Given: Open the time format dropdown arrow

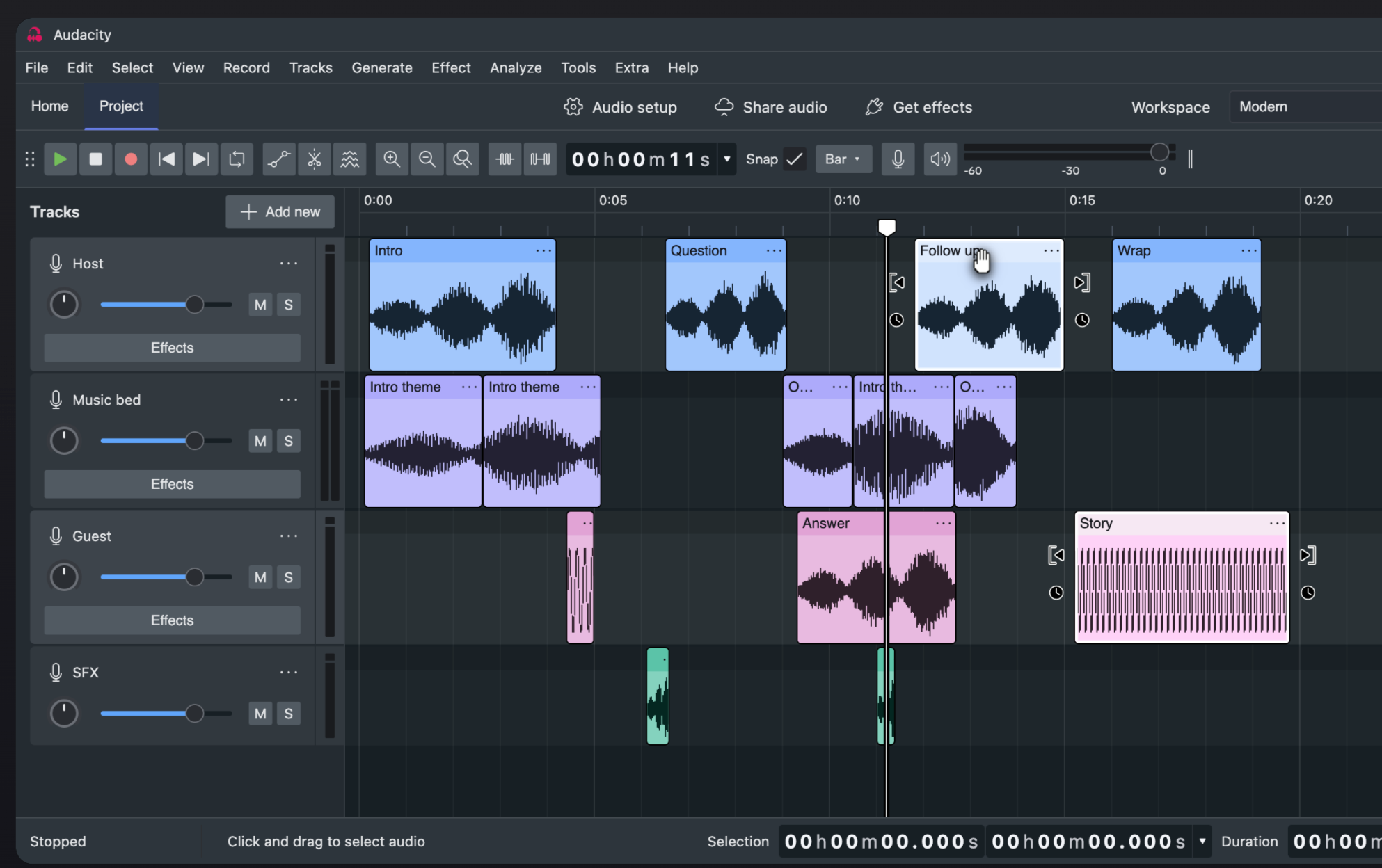Looking at the screenshot, I should [727, 159].
